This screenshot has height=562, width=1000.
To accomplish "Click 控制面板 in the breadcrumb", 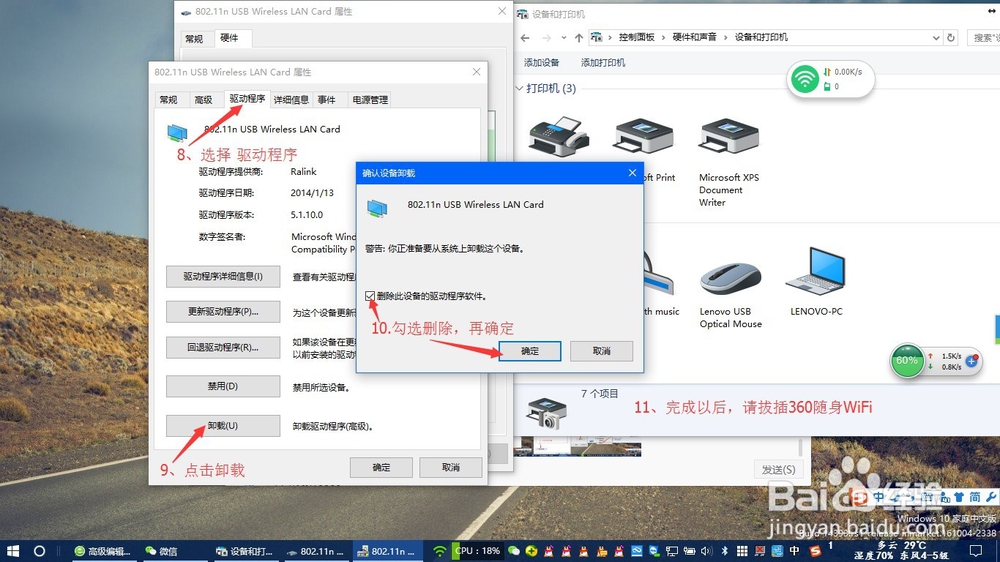I will [x=636, y=38].
